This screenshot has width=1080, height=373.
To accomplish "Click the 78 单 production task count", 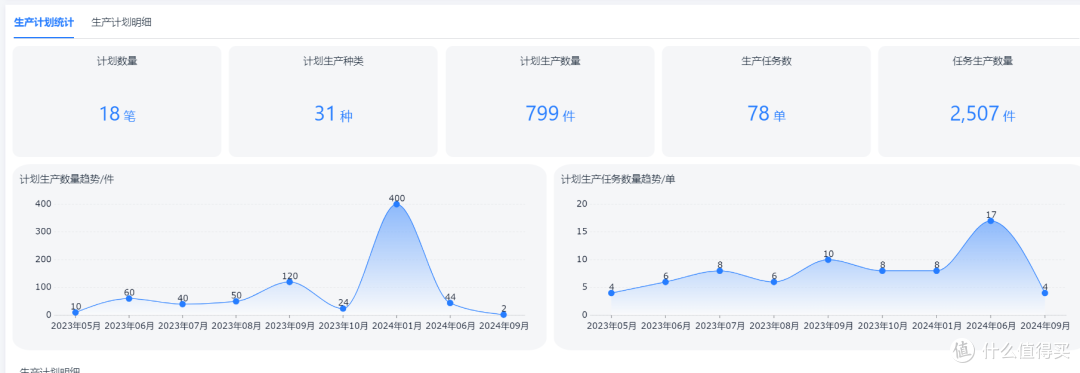I will tap(766, 114).
